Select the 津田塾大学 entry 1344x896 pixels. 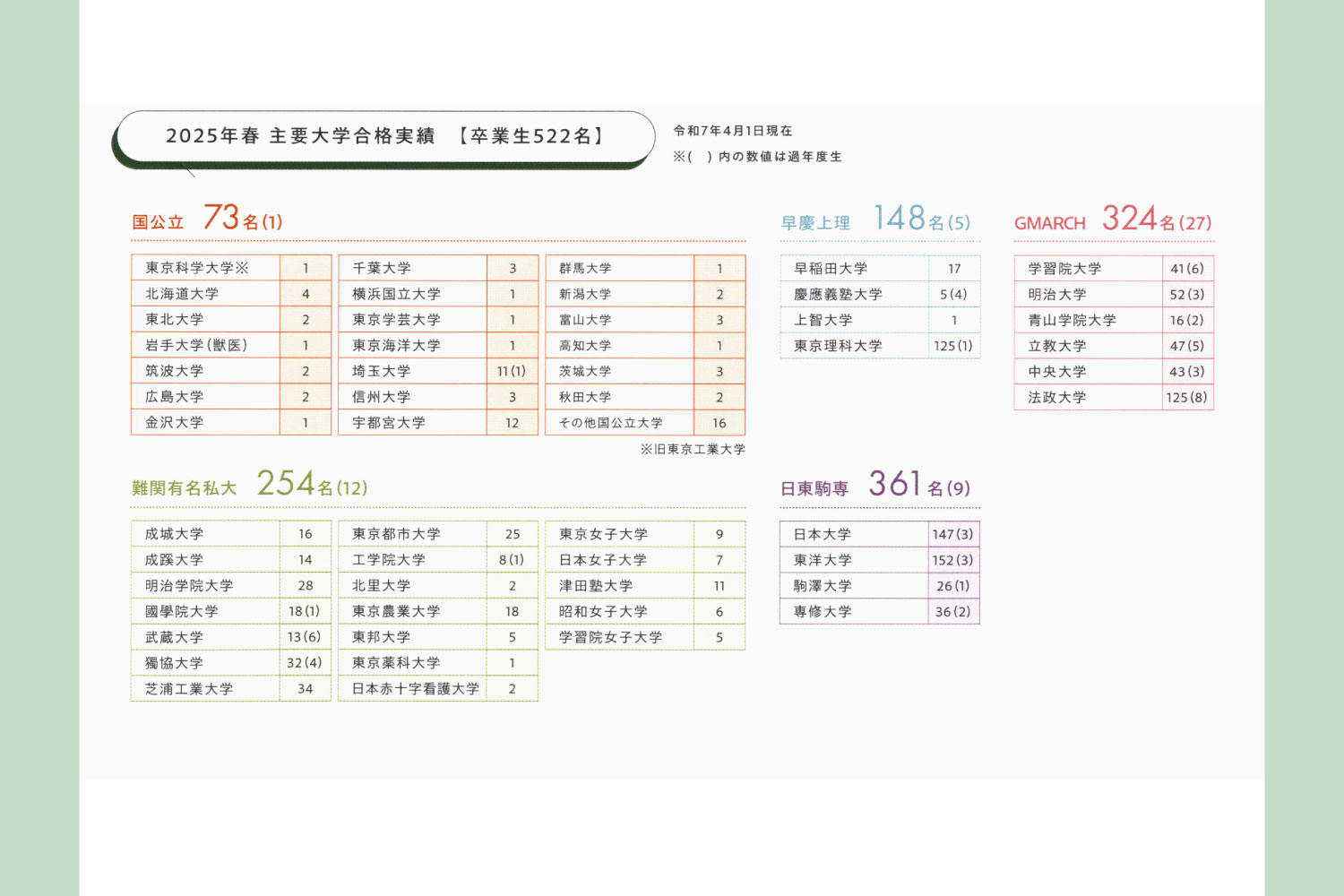(596, 586)
